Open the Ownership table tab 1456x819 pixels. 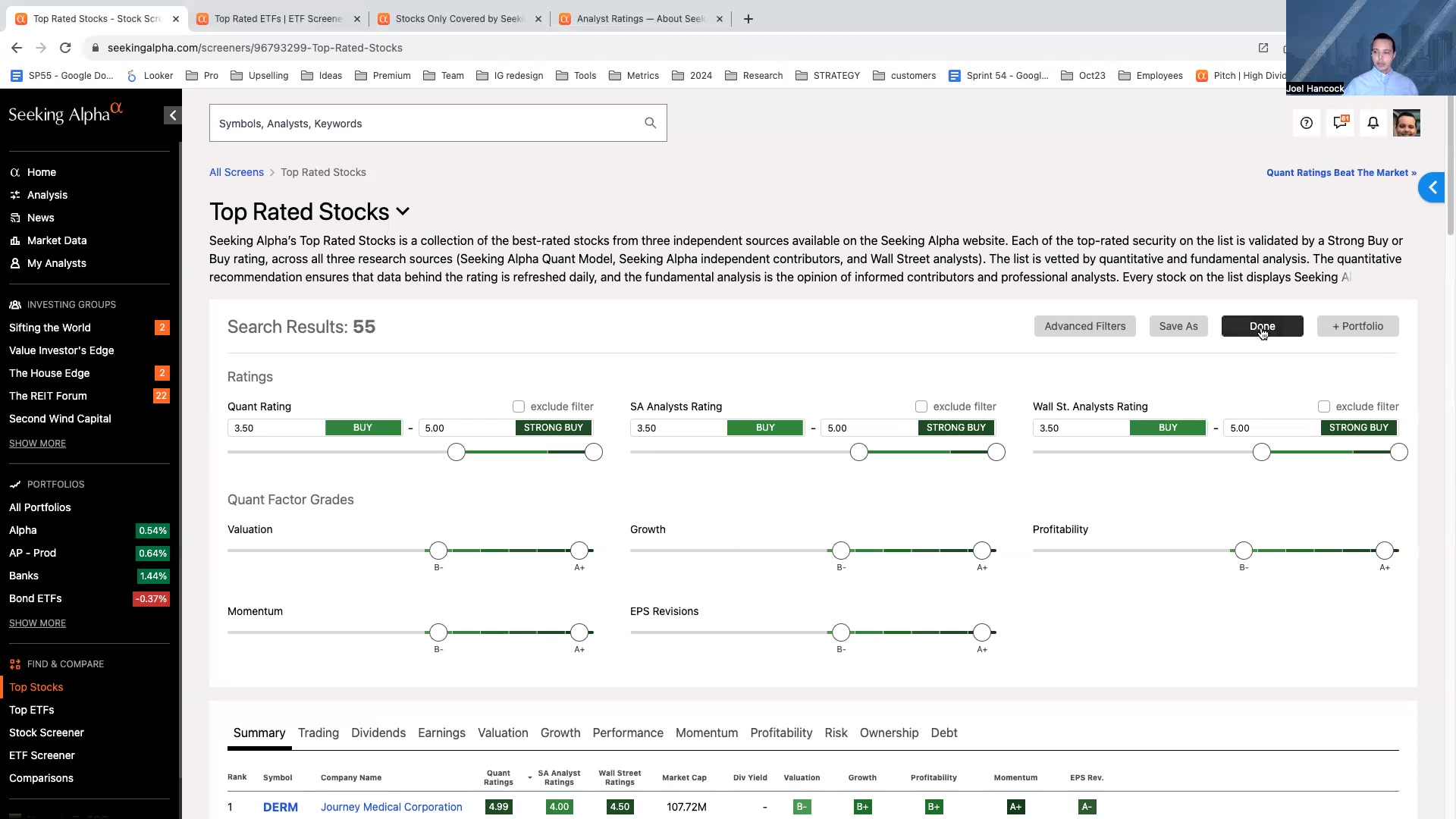[889, 733]
